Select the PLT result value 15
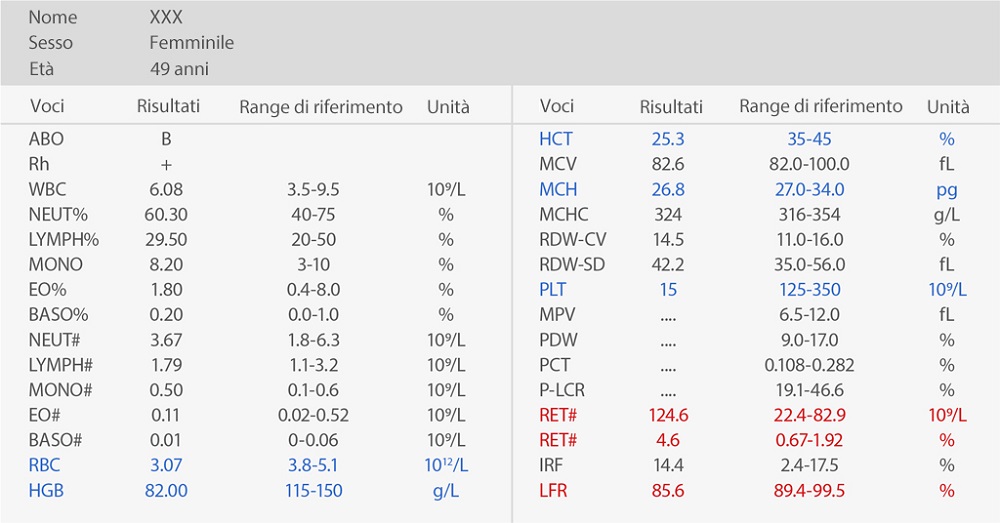 click(668, 290)
